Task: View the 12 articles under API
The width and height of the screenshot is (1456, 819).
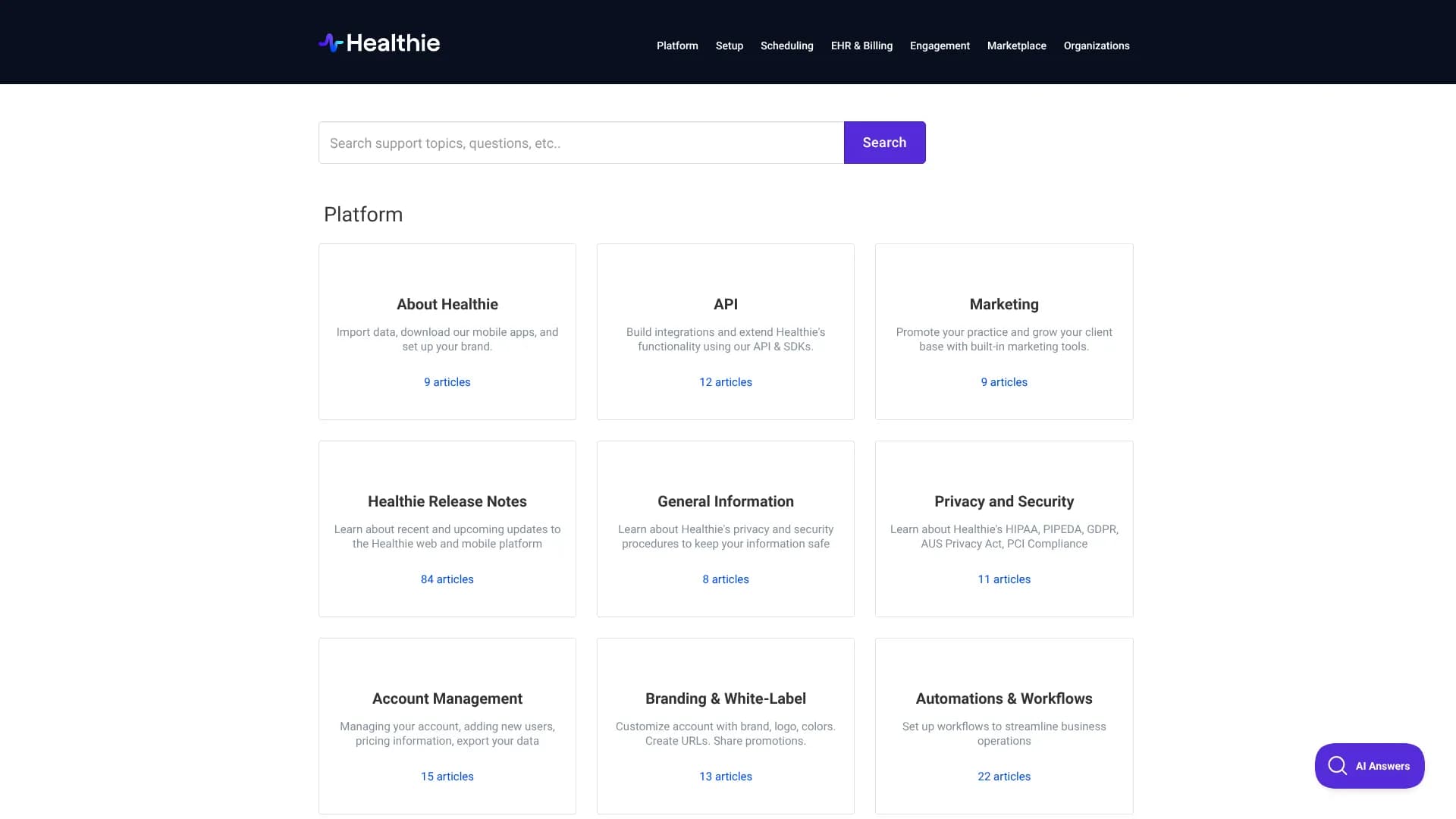Action: point(725,382)
